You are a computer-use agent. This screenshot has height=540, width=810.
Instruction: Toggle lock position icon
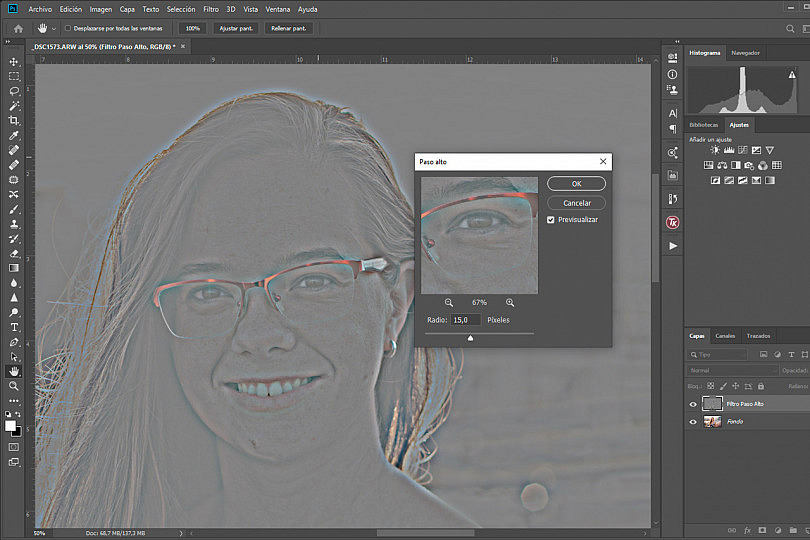(736, 386)
